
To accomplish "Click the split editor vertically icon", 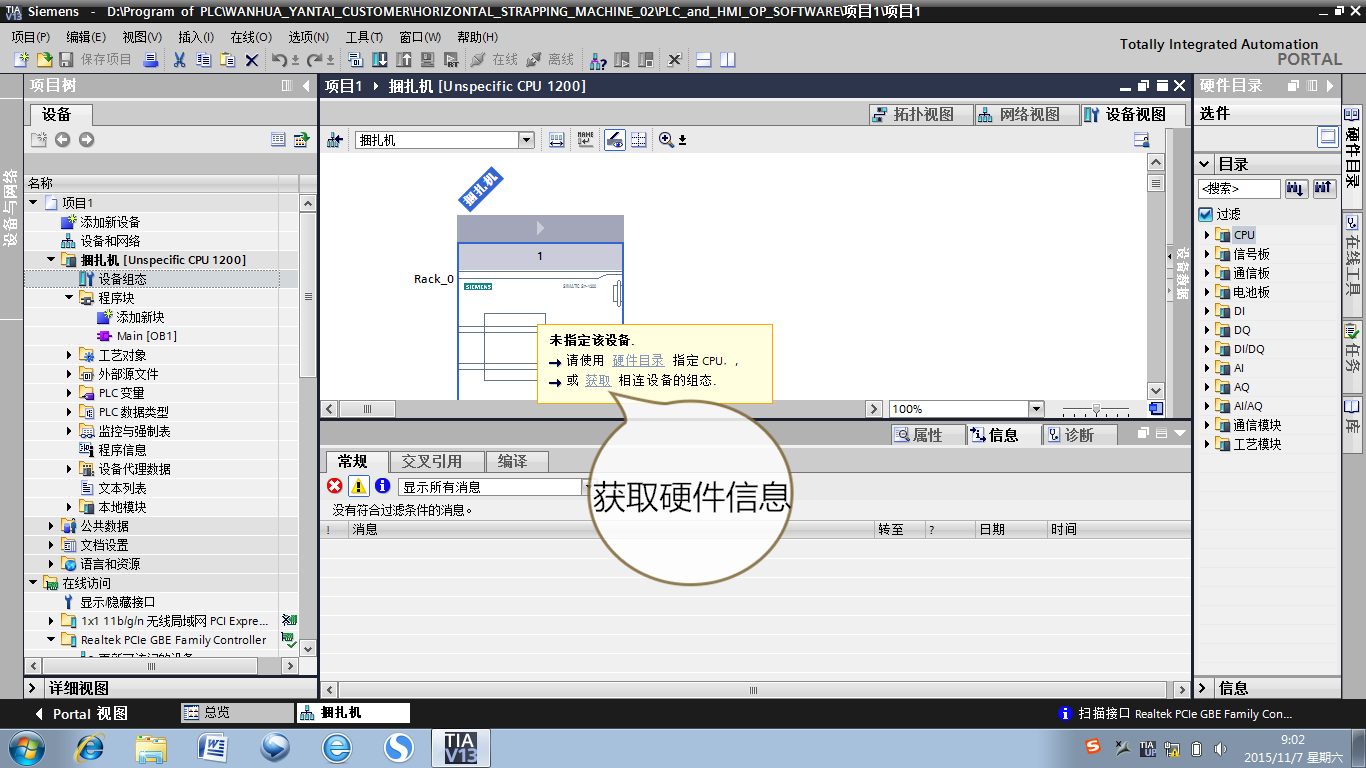I will [x=727, y=60].
